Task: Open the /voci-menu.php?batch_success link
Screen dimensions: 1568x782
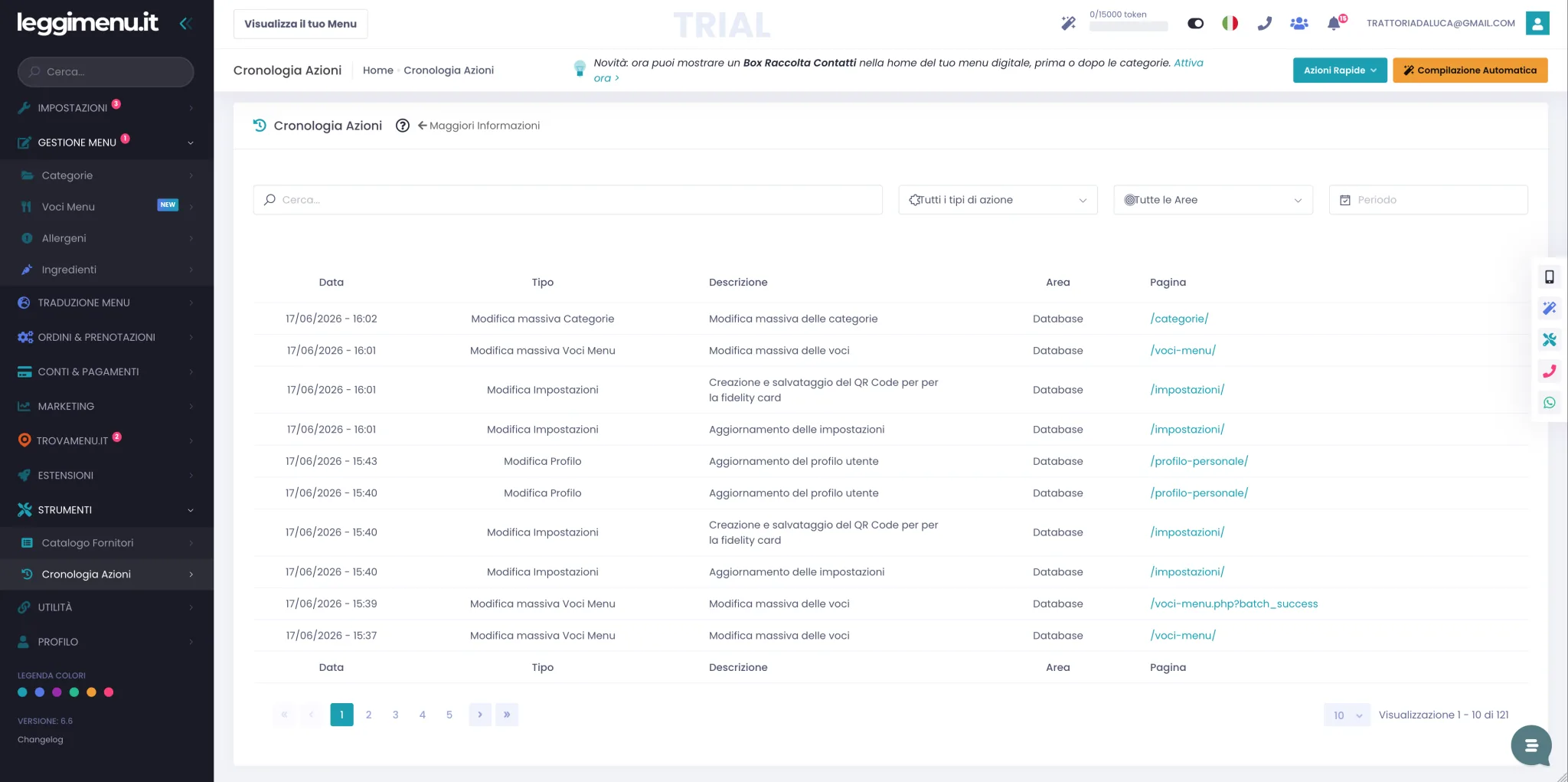Action: point(1233,604)
